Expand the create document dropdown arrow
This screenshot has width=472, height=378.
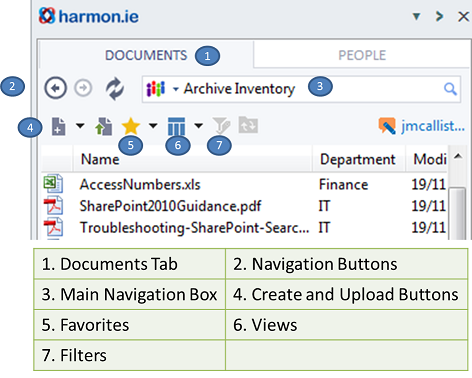[x=80, y=126]
